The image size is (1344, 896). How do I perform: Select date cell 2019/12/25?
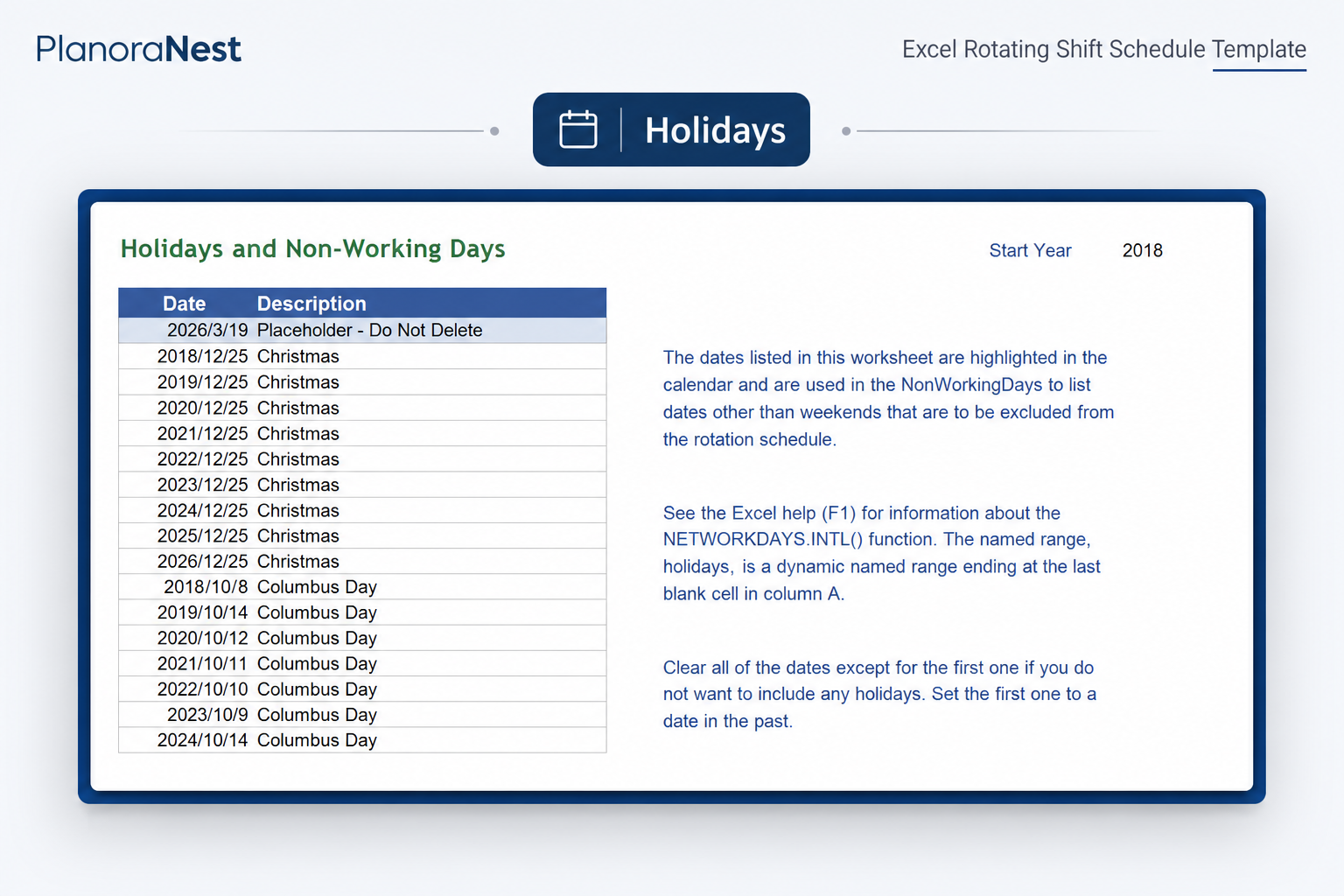[203, 381]
